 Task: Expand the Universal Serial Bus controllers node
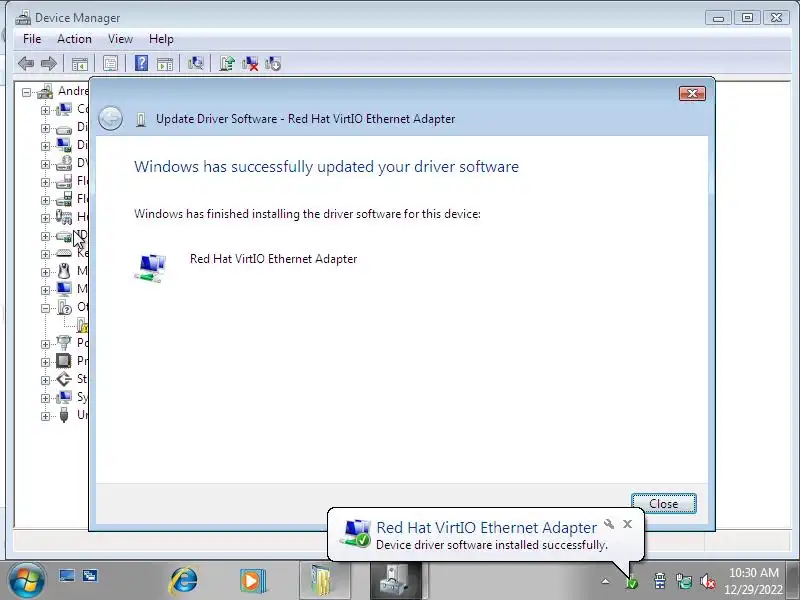[x=45, y=416]
